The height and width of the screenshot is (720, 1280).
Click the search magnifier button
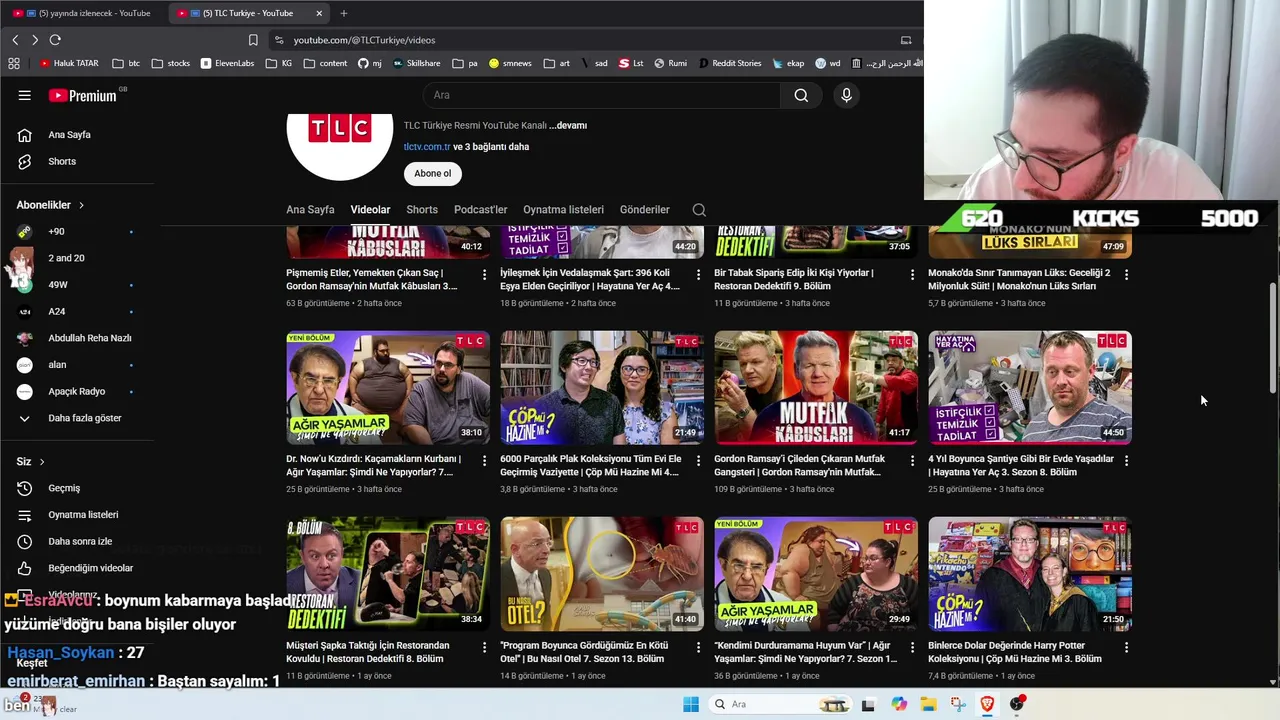tap(801, 95)
